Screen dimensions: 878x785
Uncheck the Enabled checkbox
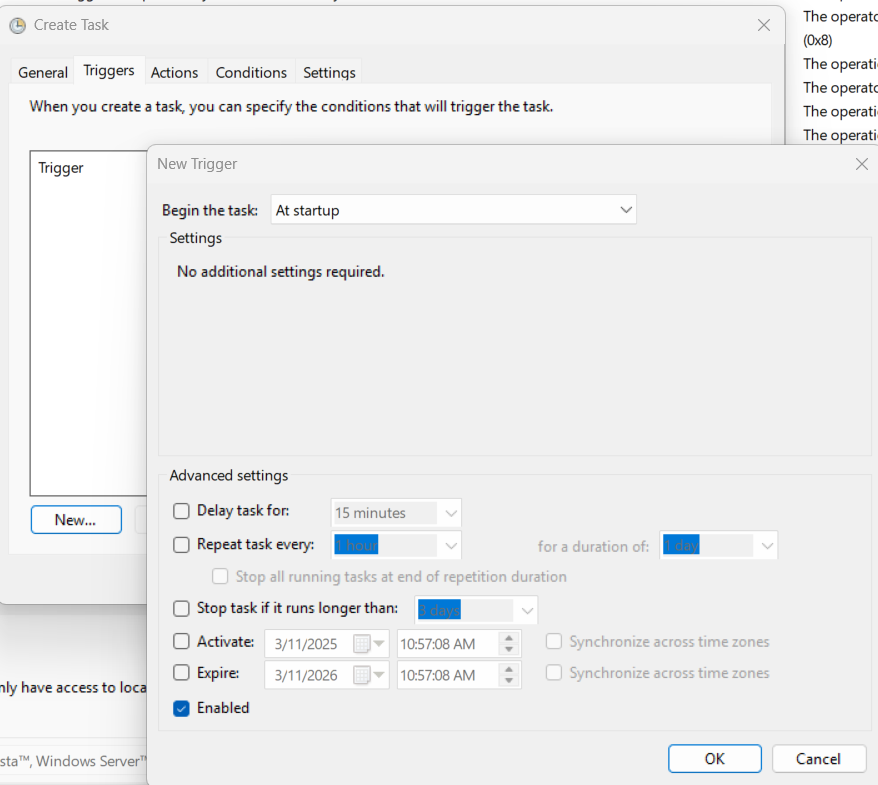tap(181, 708)
